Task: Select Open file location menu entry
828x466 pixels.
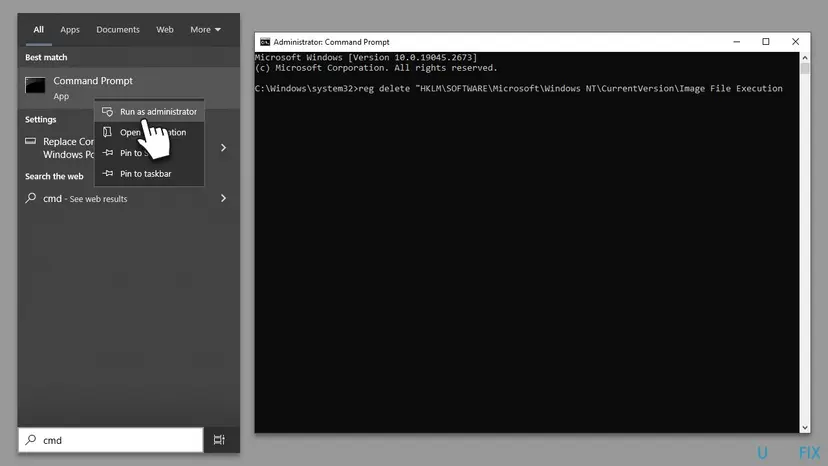Action: click(x=149, y=132)
